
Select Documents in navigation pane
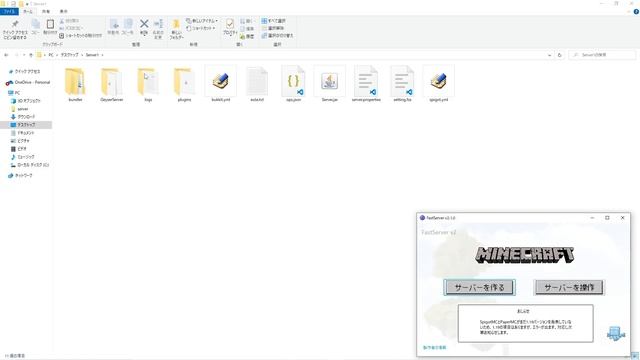click(x=23, y=133)
